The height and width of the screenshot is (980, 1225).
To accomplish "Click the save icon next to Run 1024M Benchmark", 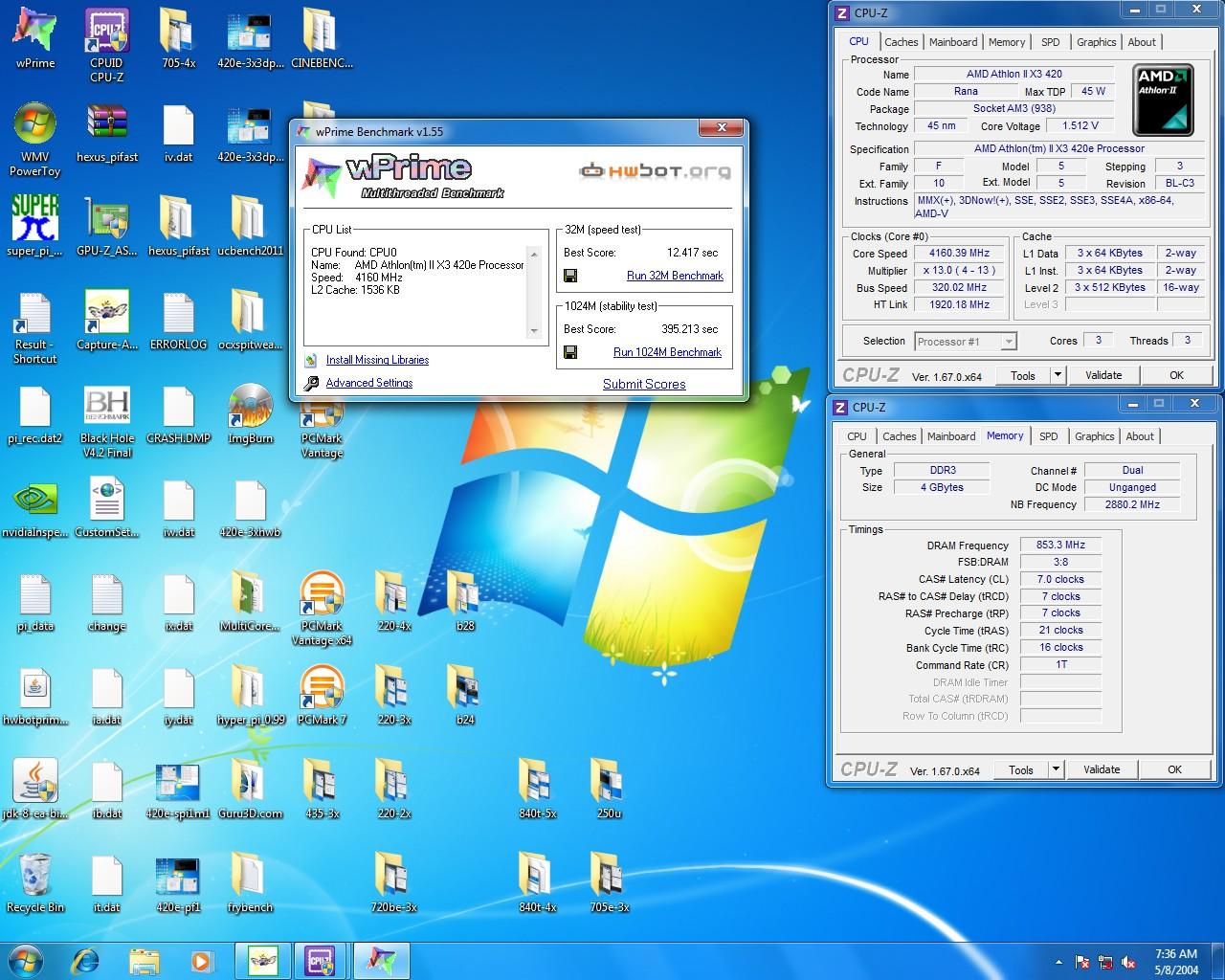I will pyautogui.click(x=570, y=352).
